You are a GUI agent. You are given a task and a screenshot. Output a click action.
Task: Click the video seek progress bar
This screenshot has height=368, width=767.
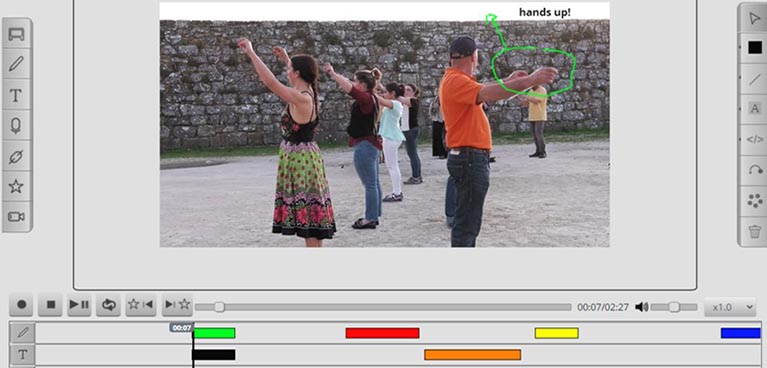coord(383,307)
